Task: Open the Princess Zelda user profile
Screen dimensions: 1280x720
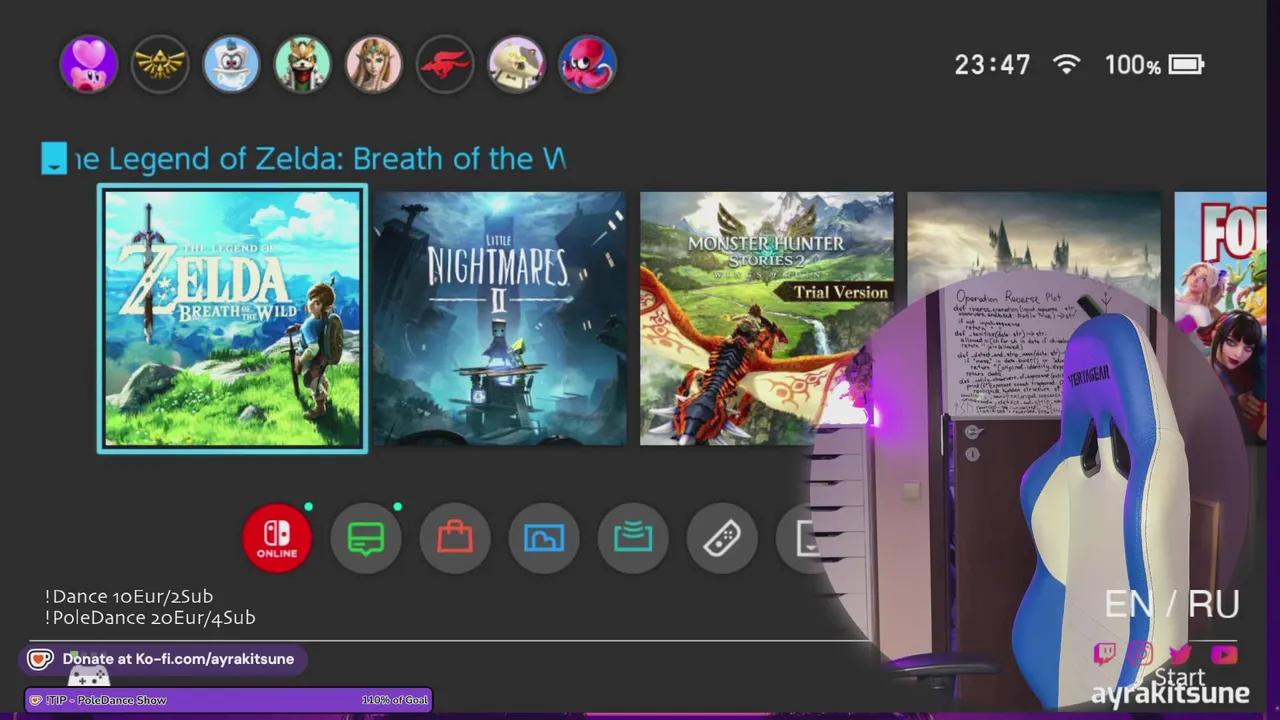Action: [x=373, y=65]
